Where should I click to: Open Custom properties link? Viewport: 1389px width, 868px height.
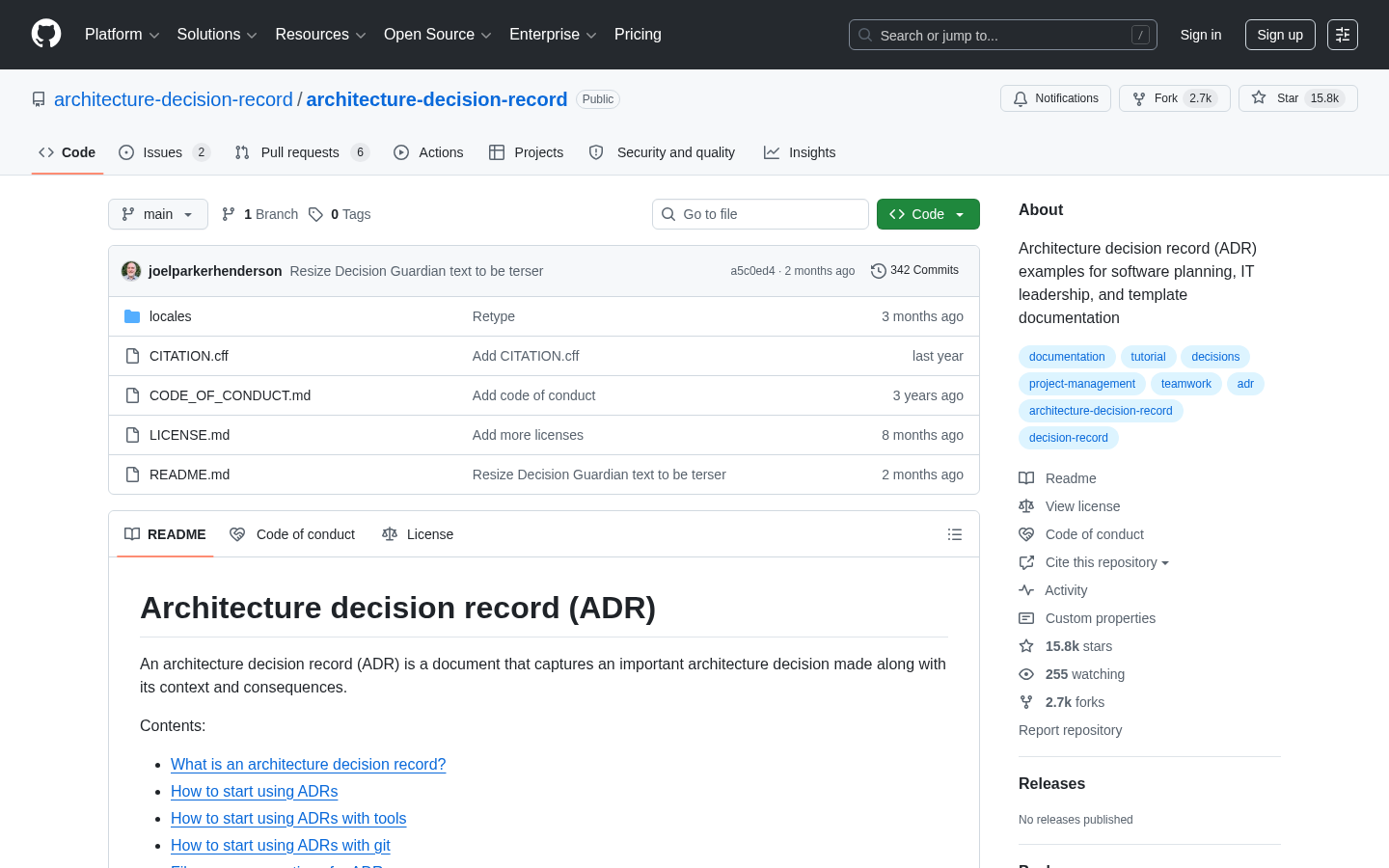(x=1087, y=618)
